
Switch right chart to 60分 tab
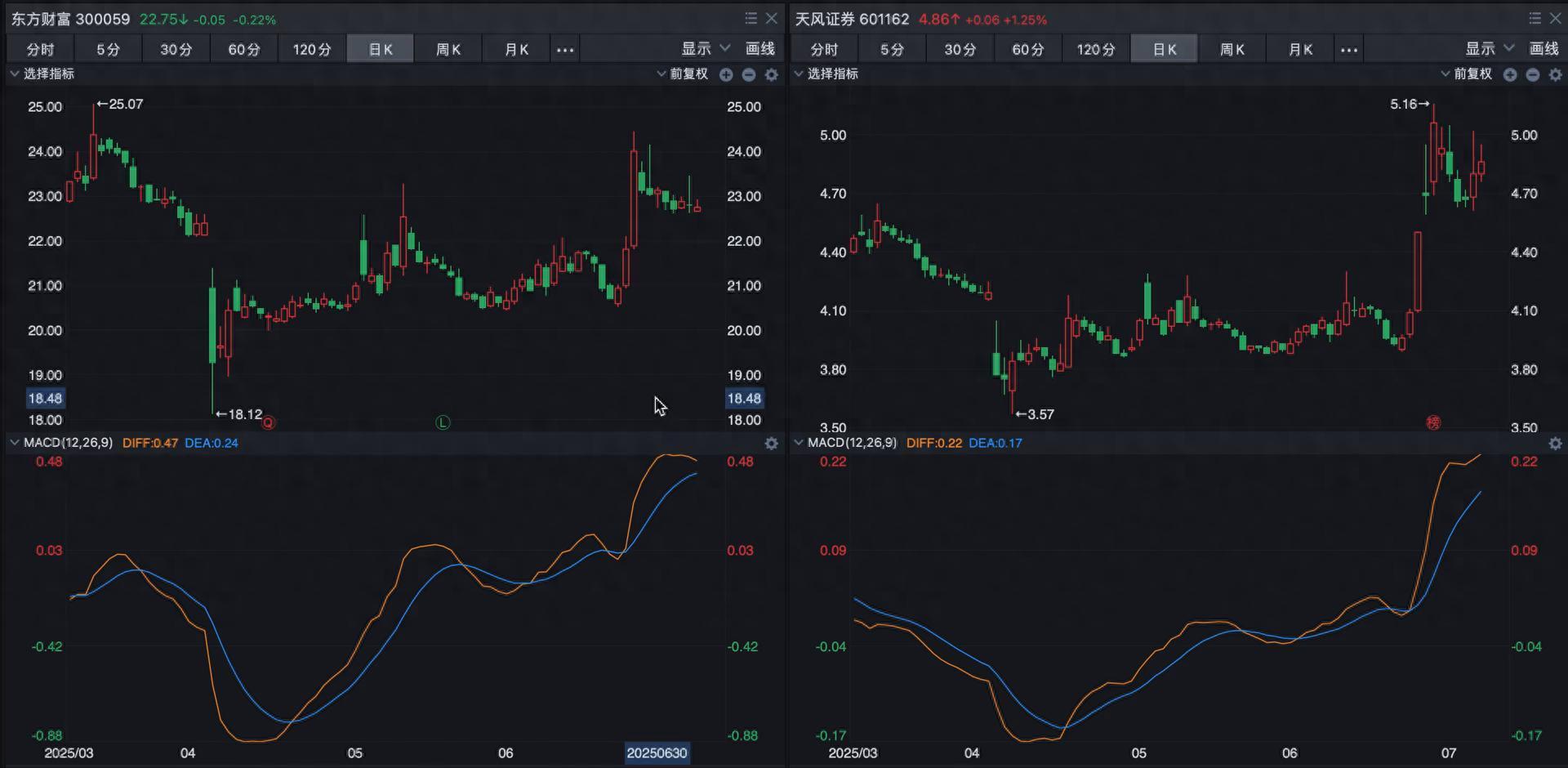[1027, 49]
